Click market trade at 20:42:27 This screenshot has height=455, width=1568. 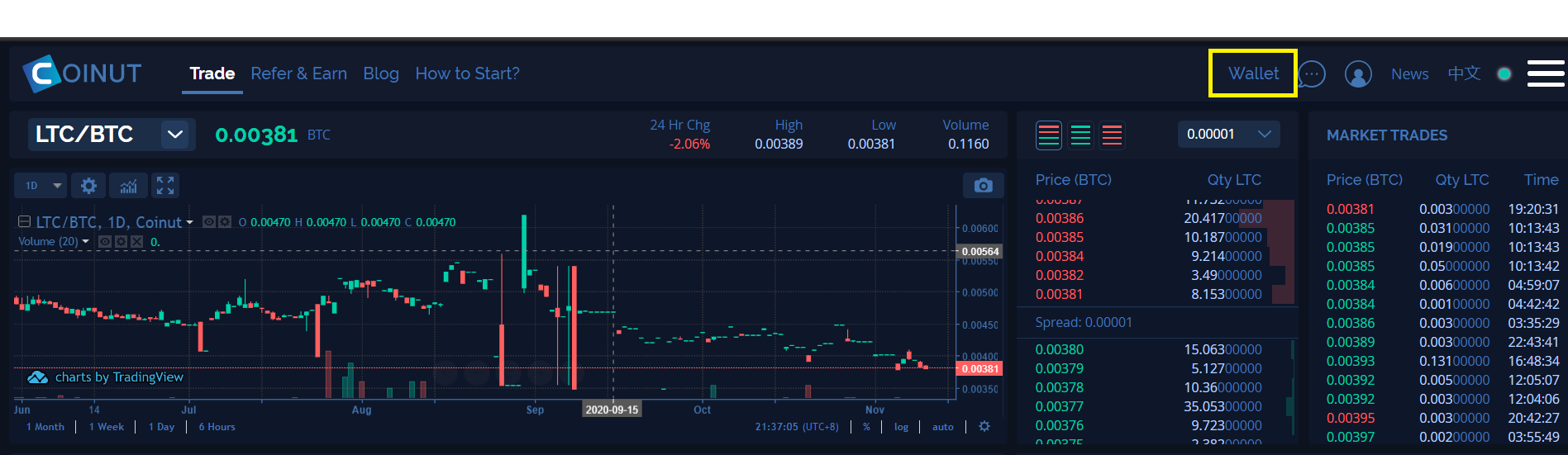pyautogui.click(x=1442, y=418)
